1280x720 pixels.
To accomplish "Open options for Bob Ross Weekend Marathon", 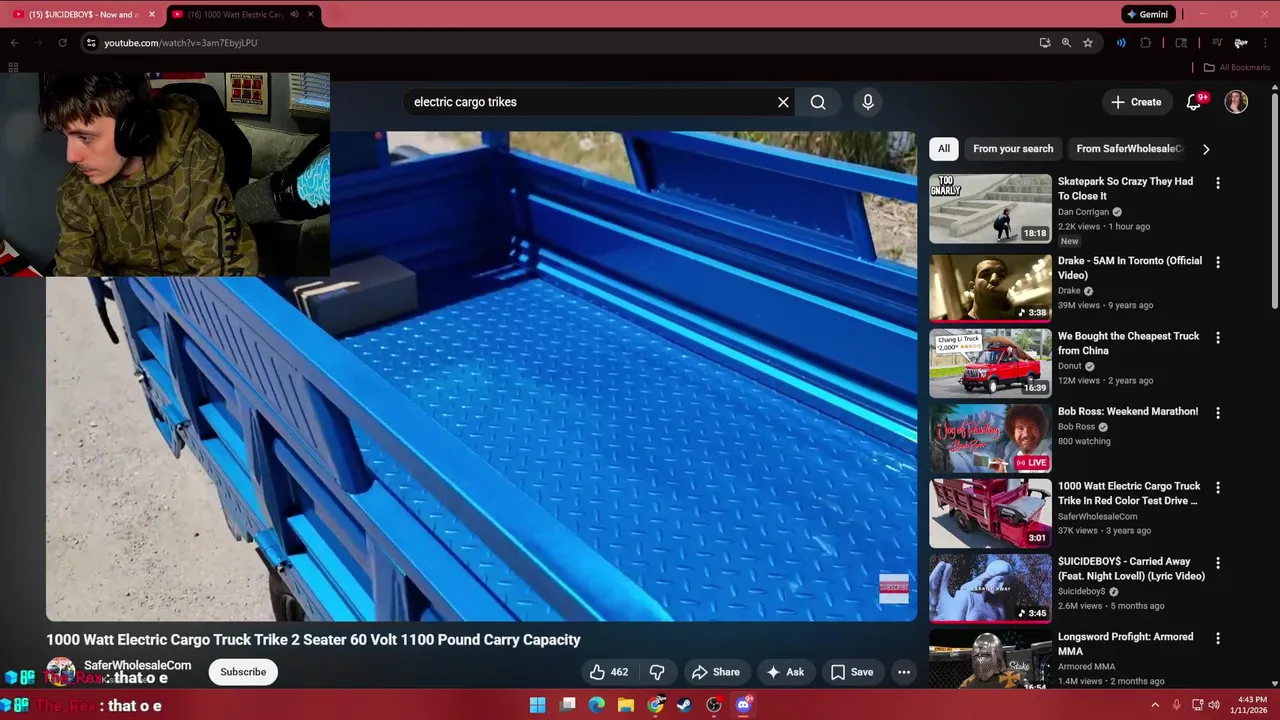I will pos(1218,413).
